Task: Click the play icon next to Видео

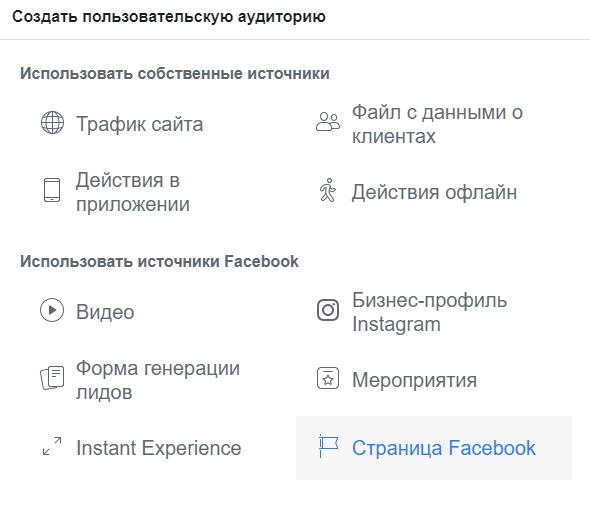Action: [52, 310]
